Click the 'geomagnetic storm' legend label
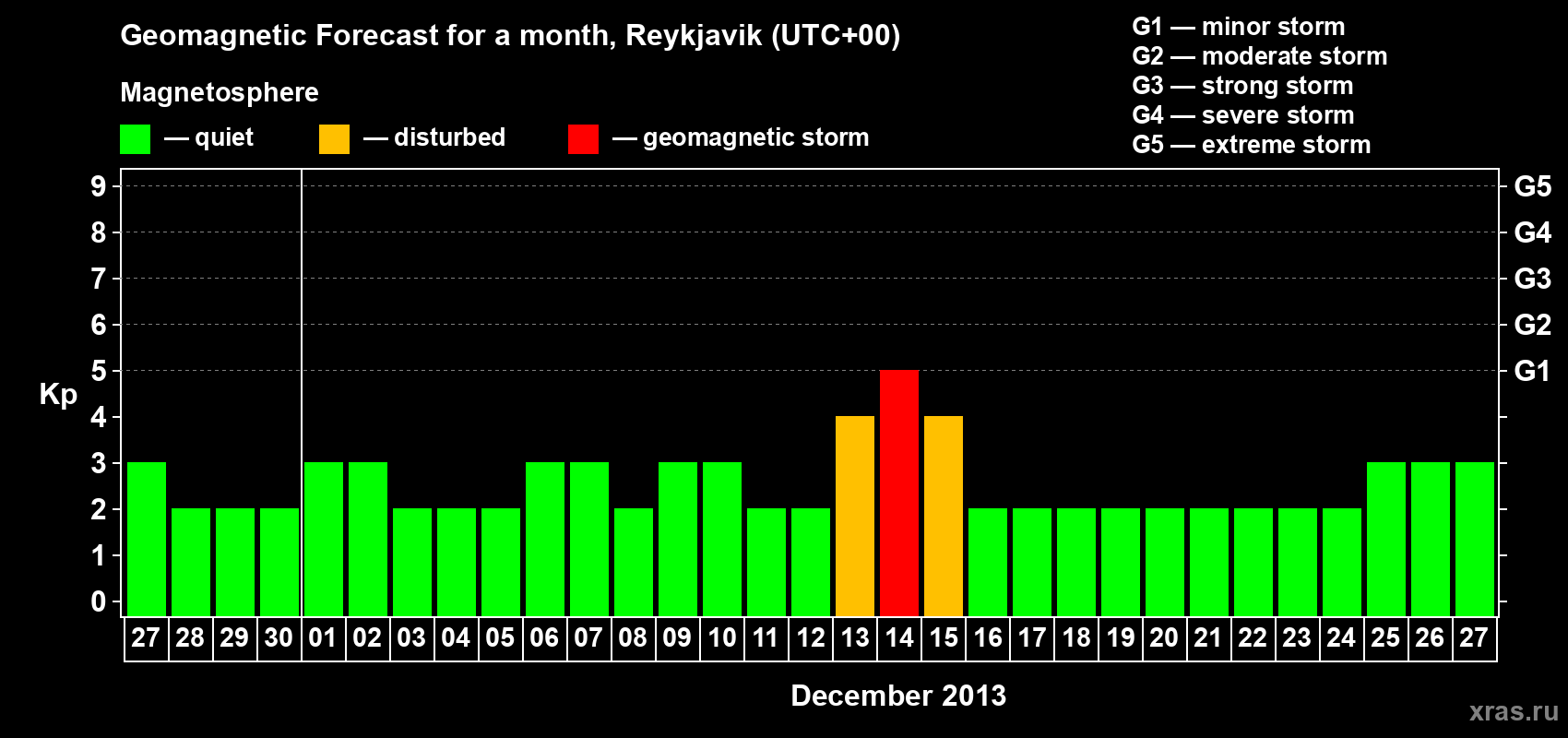 point(756,137)
